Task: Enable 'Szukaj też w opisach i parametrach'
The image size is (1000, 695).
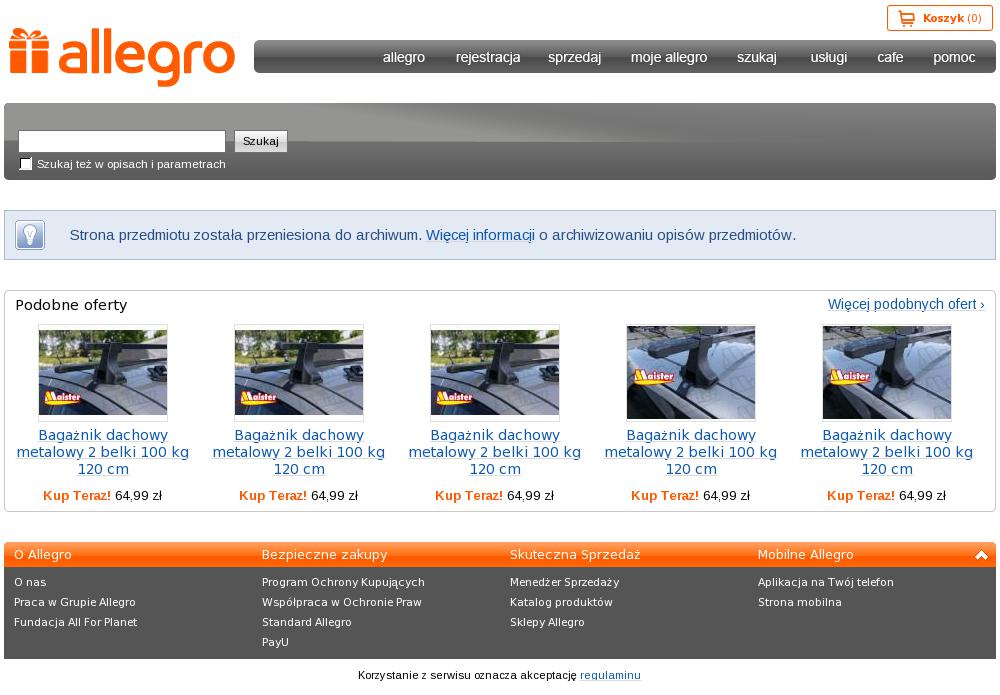Action: (x=26, y=164)
